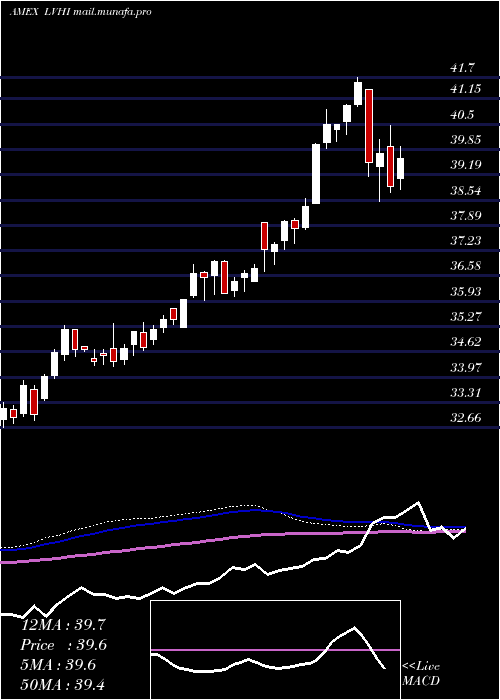Click the 34.62 price axis label
500x700 pixels.
coord(466,342)
